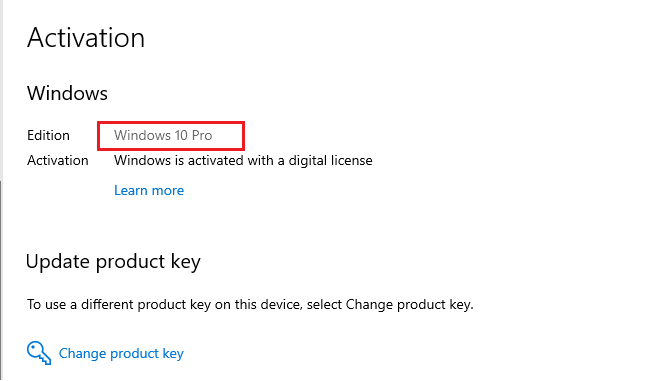
Task: Select the Update product key heading
Action: (113, 262)
